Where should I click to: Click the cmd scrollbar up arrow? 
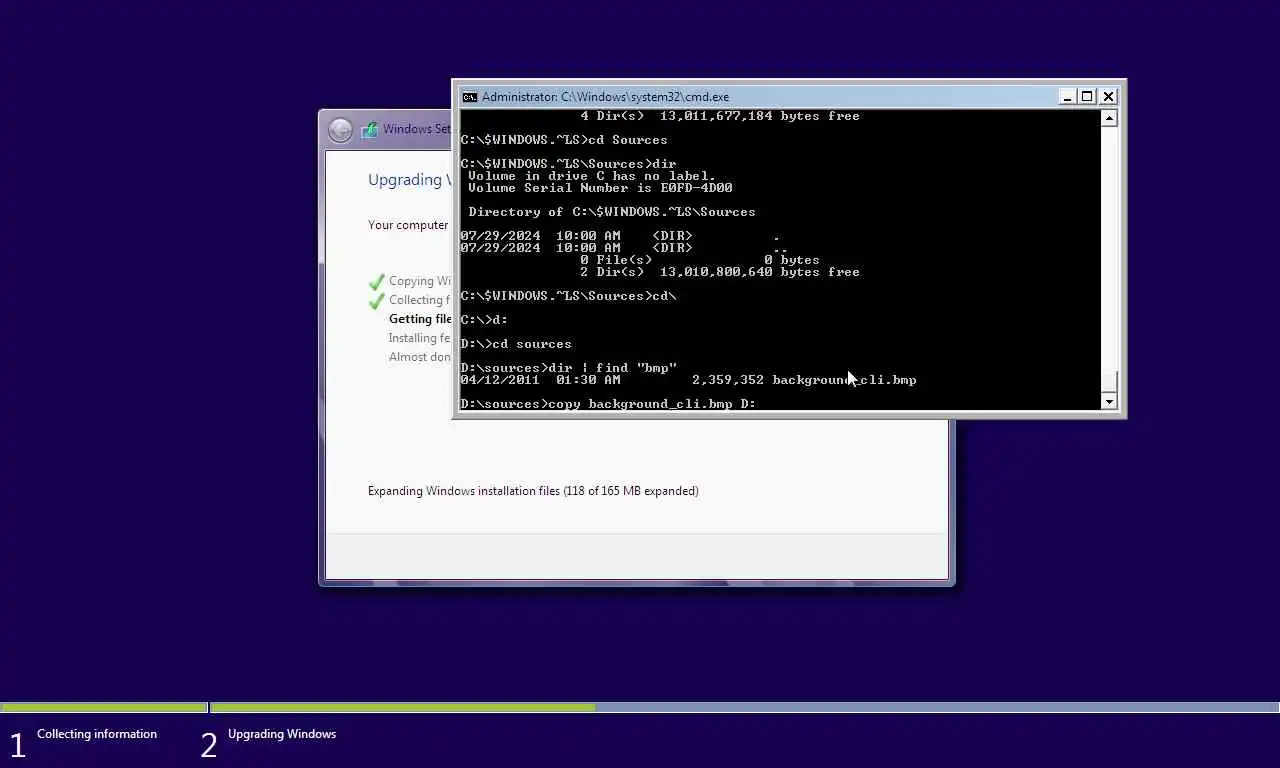click(1108, 118)
